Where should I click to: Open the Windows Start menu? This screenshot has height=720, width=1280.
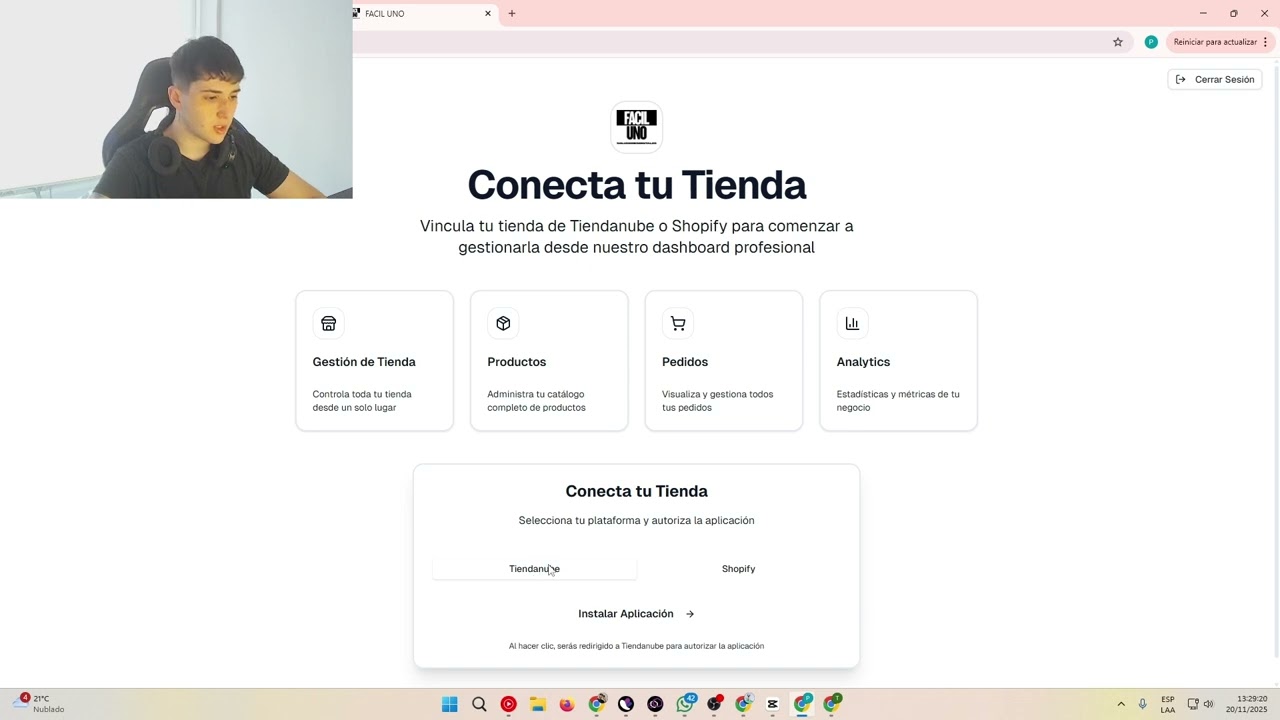[x=450, y=704]
